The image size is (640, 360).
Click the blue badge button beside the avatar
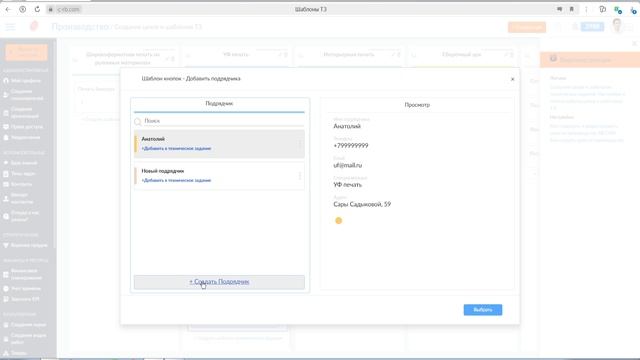592,27
